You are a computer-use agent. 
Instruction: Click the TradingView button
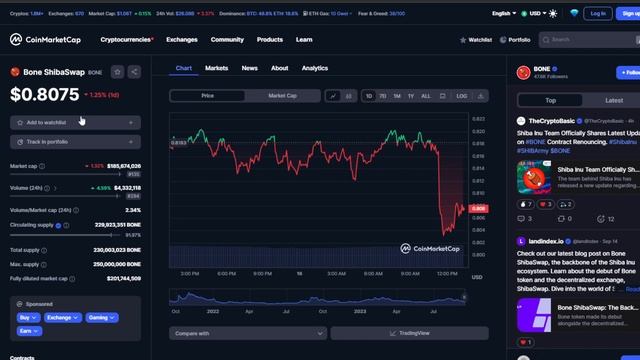(409, 333)
